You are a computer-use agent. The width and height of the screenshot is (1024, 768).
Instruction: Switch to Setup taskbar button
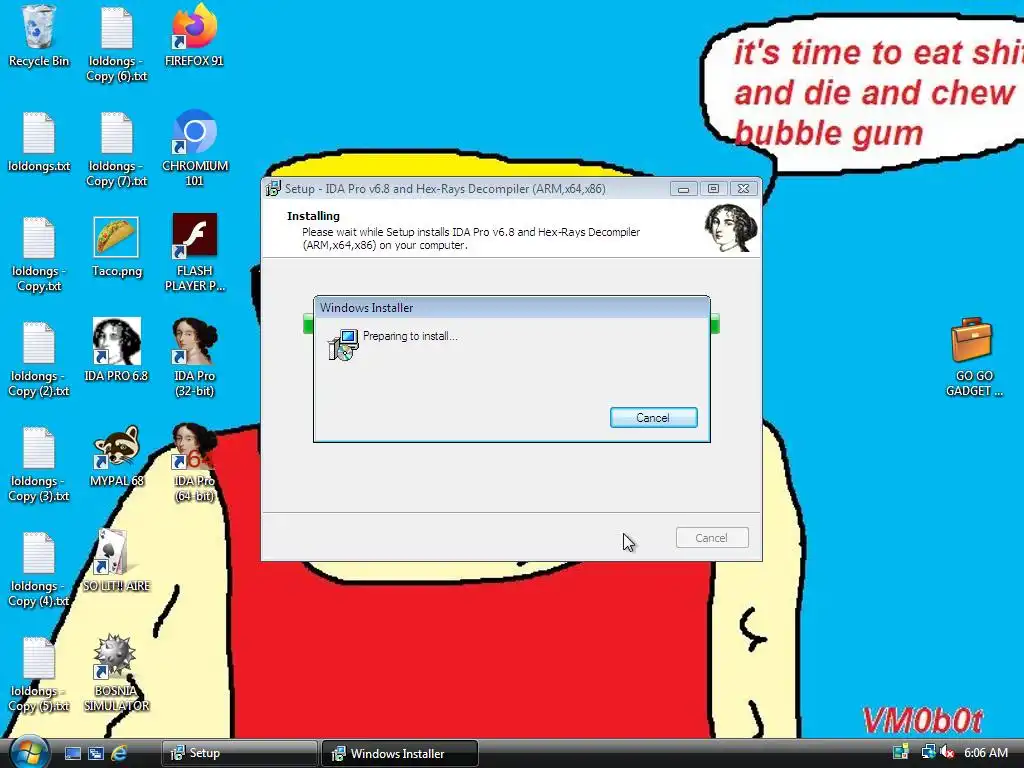[x=239, y=753]
